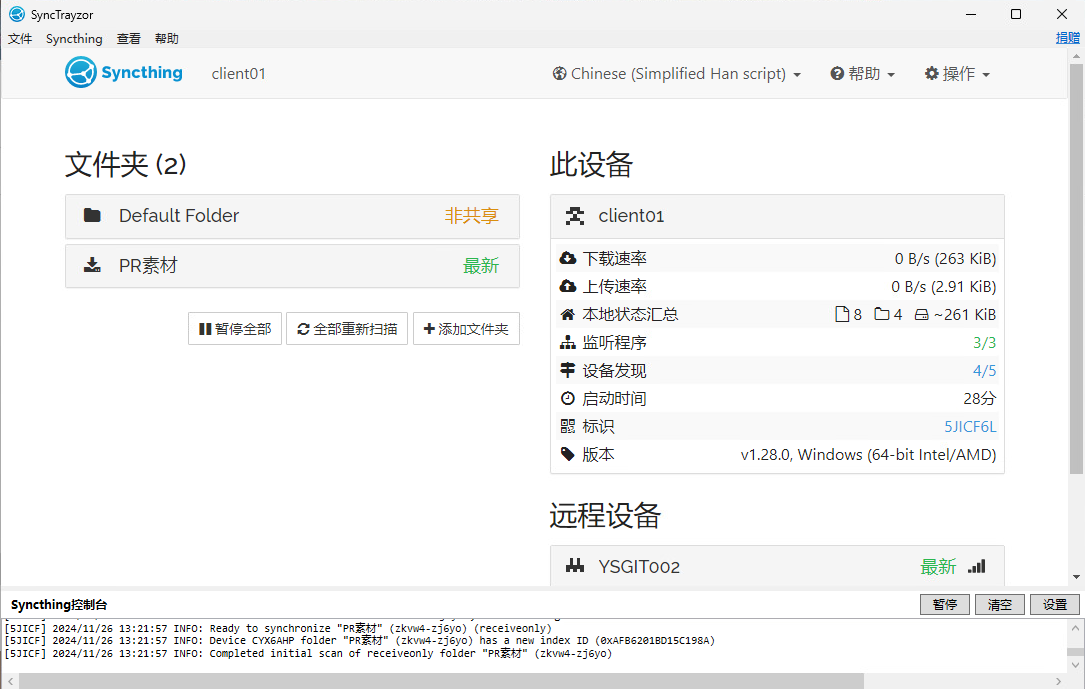
Task: Click the Default Folder folder icon
Action: click(x=92, y=215)
